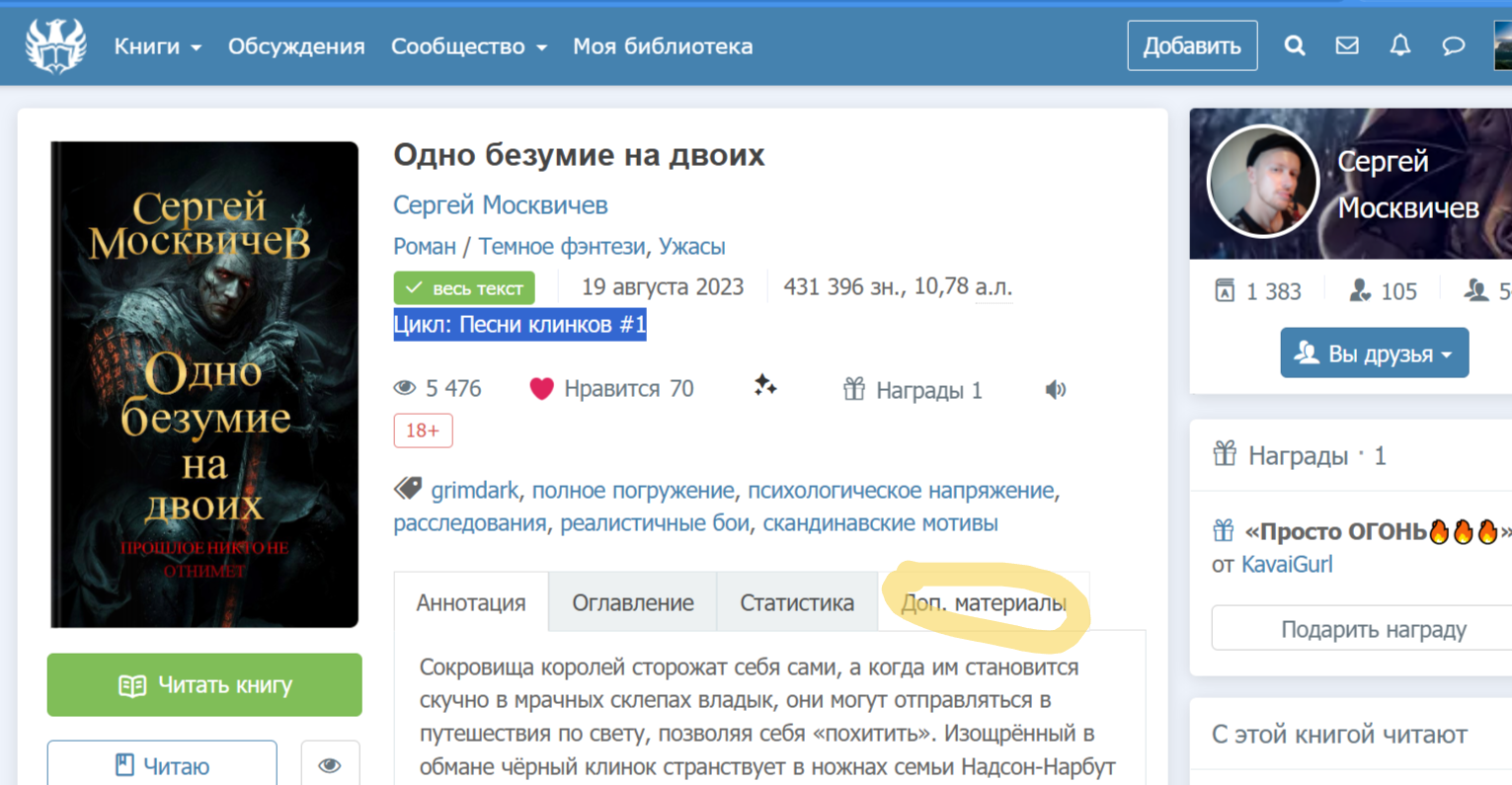Click the gift icon beside Награды 1
Screen dimensions: 1512x785
click(x=854, y=389)
